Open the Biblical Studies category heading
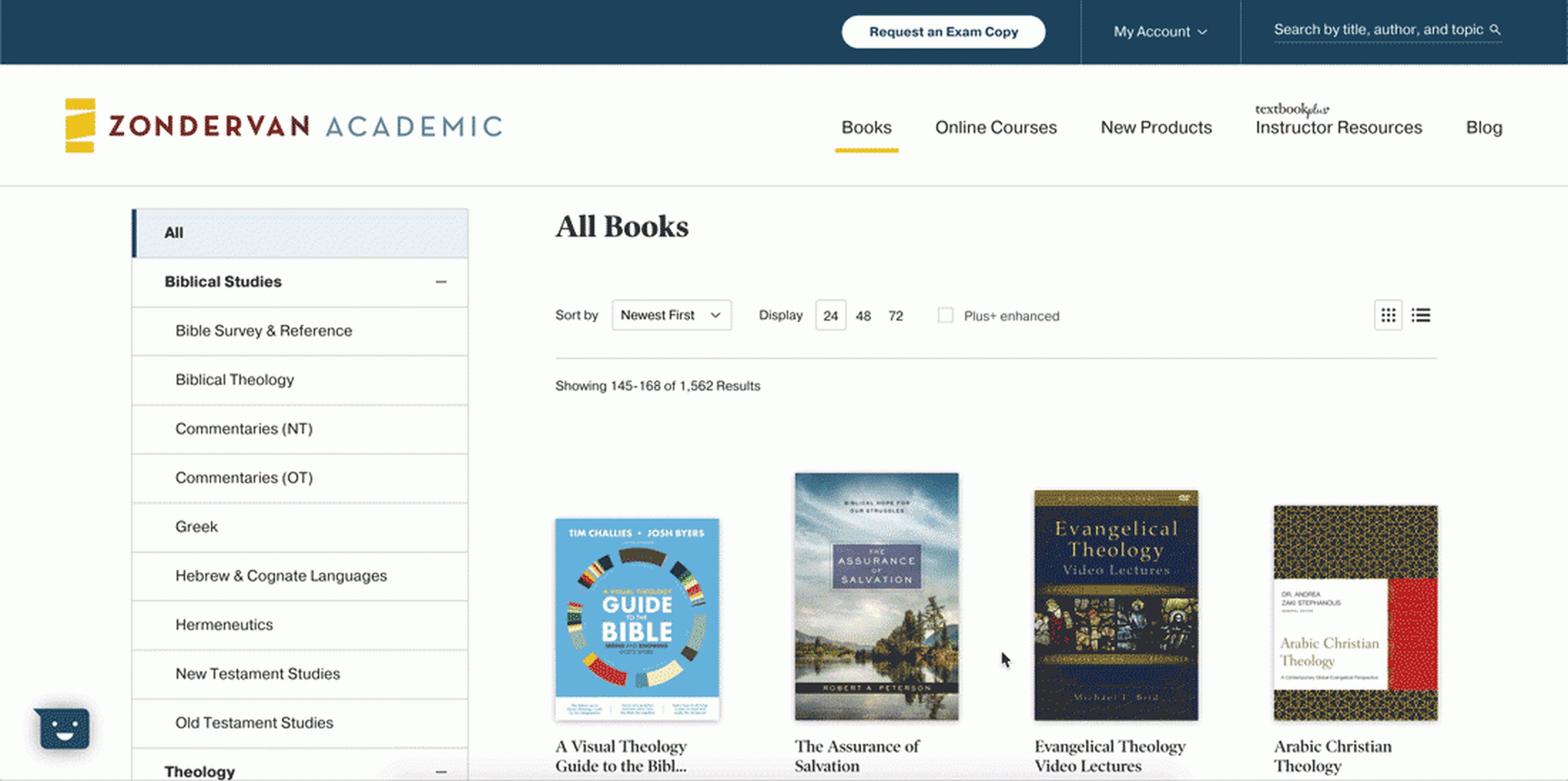The image size is (1568, 781). point(223,282)
